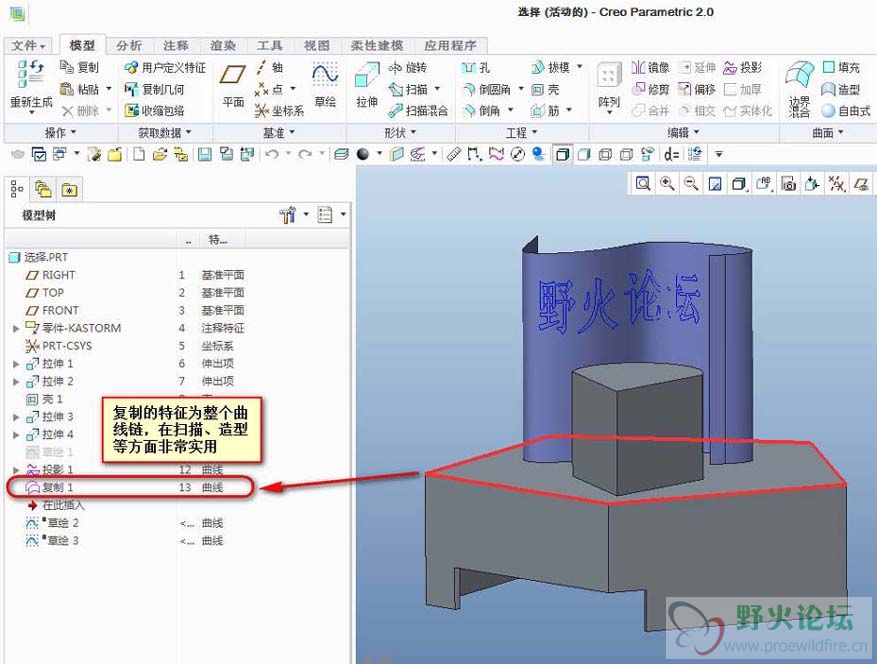Open the 形状 group dropdown
The image size is (877, 664).
[x=400, y=133]
